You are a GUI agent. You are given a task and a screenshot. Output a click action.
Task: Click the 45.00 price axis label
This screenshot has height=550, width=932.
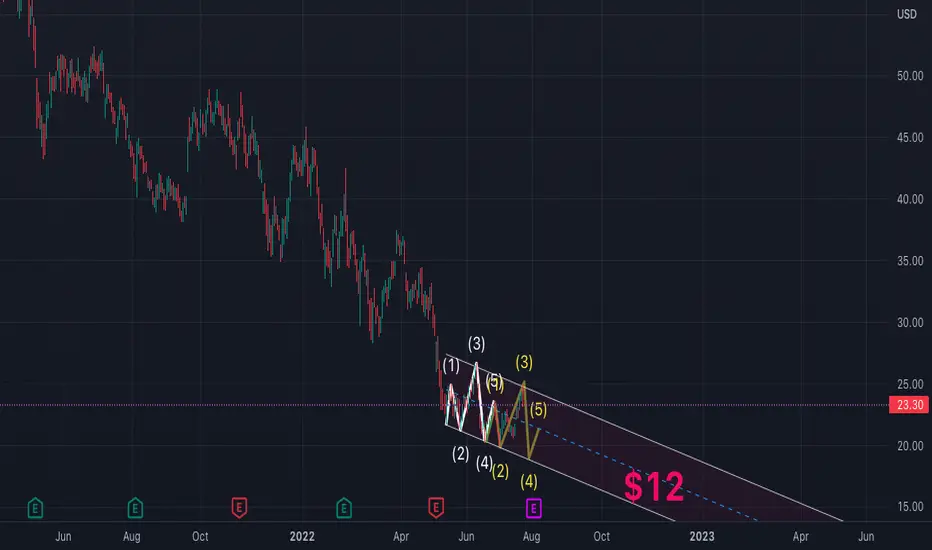909,138
